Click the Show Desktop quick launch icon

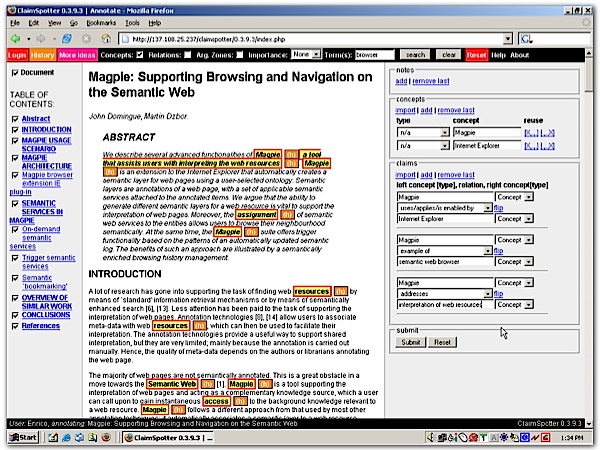pyautogui.click(x=53, y=437)
